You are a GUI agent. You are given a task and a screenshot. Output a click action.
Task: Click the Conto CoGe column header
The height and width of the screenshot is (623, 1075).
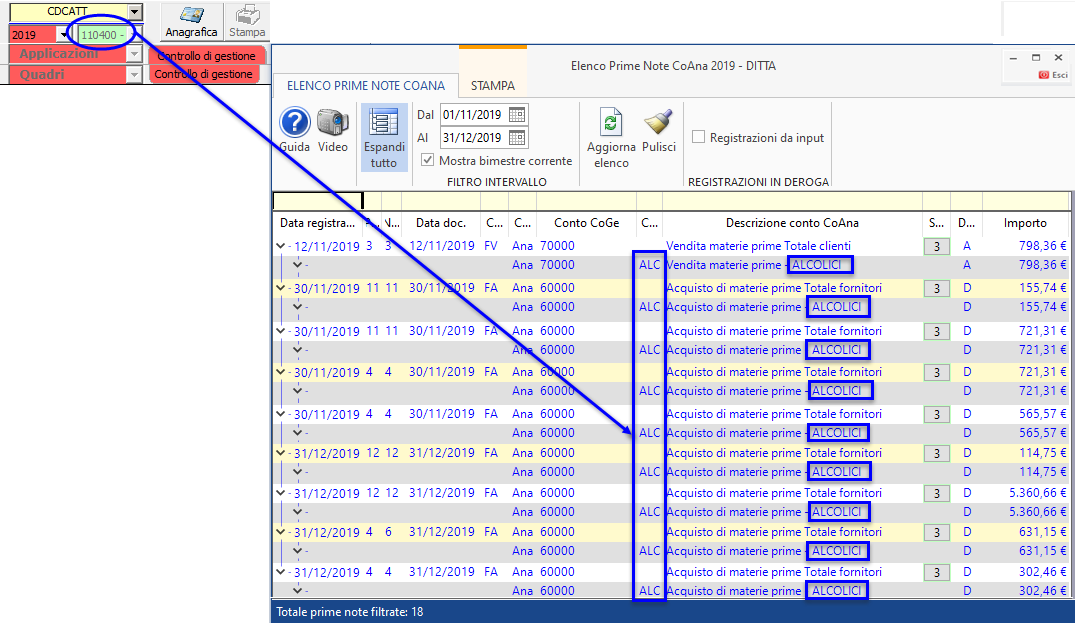[x=586, y=223]
